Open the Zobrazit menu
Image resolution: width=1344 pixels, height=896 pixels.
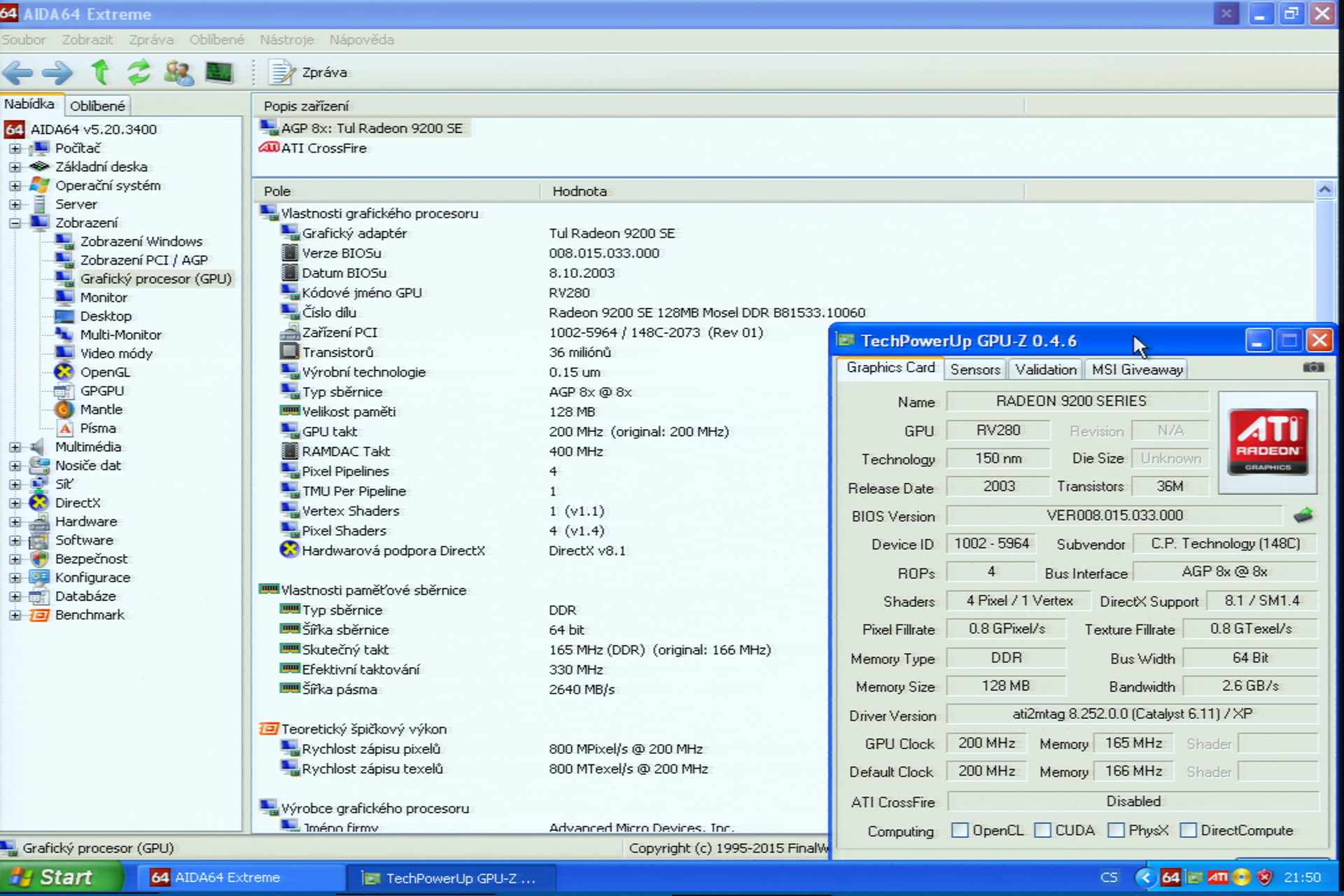click(87, 40)
